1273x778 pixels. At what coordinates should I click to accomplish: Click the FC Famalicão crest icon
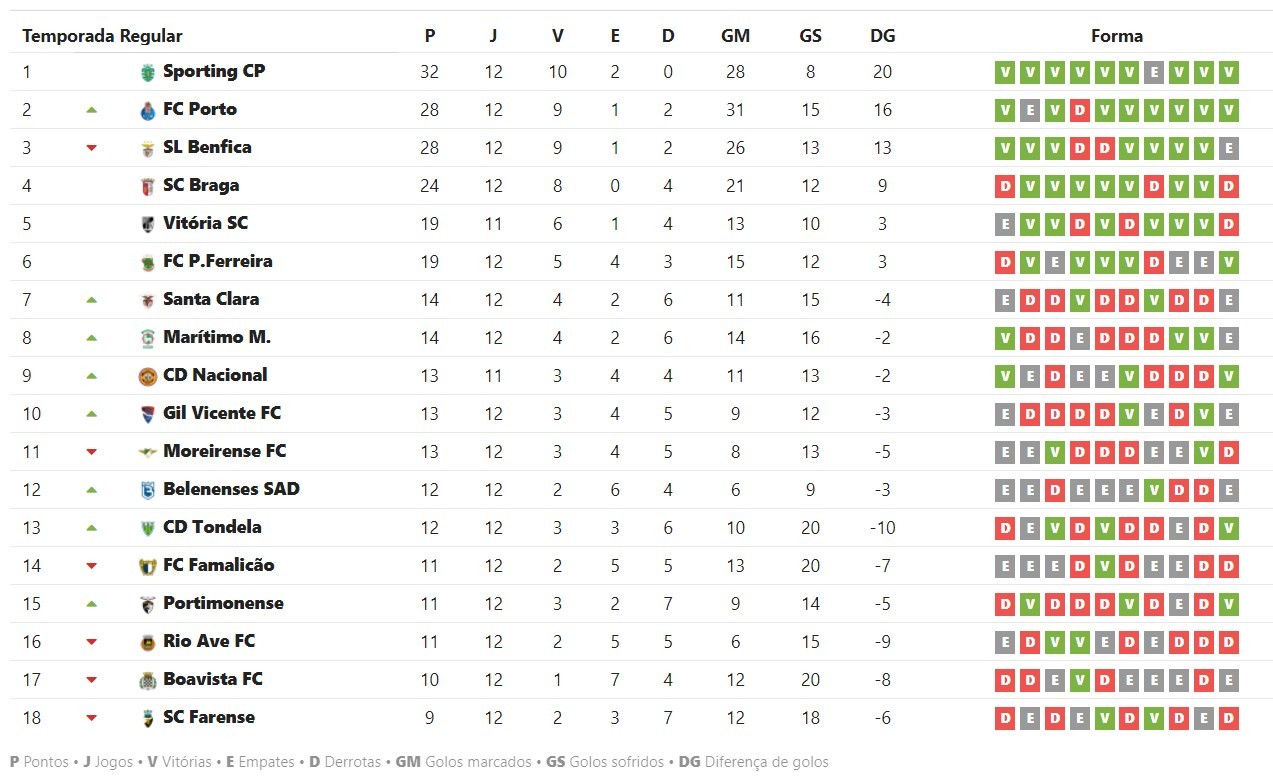(148, 566)
